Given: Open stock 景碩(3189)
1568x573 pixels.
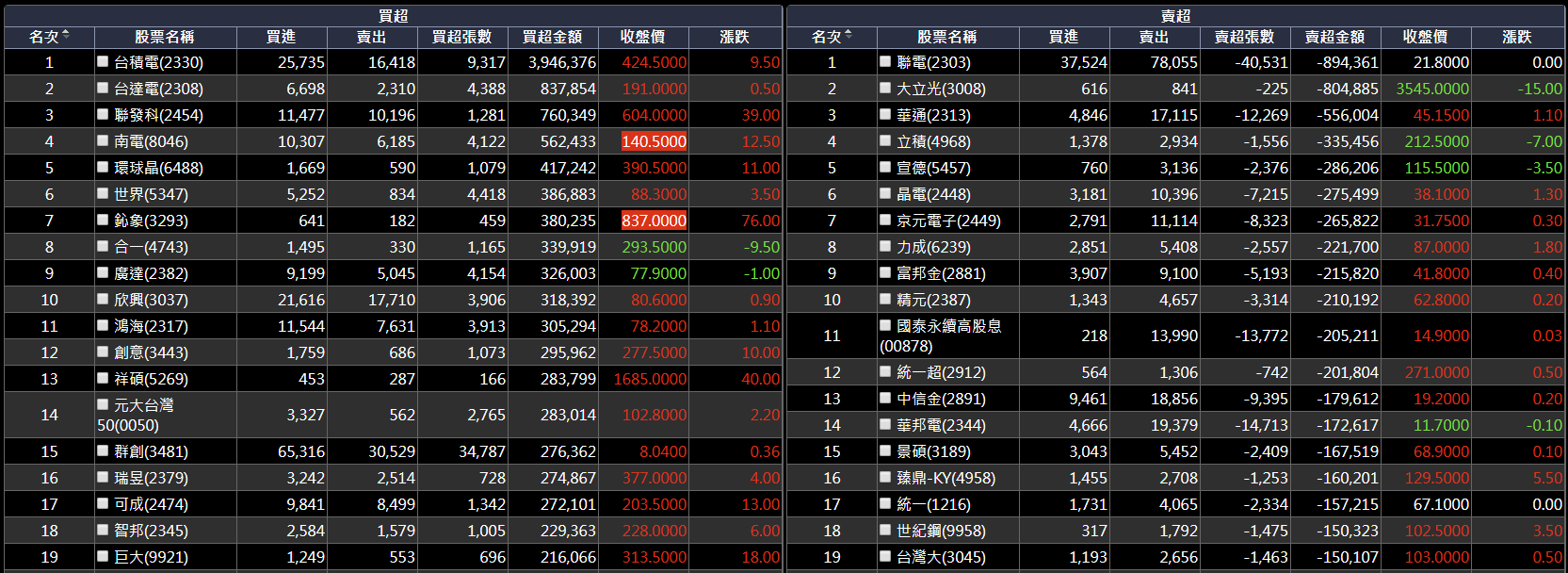Looking at the screenshot, I should point(933,451).
